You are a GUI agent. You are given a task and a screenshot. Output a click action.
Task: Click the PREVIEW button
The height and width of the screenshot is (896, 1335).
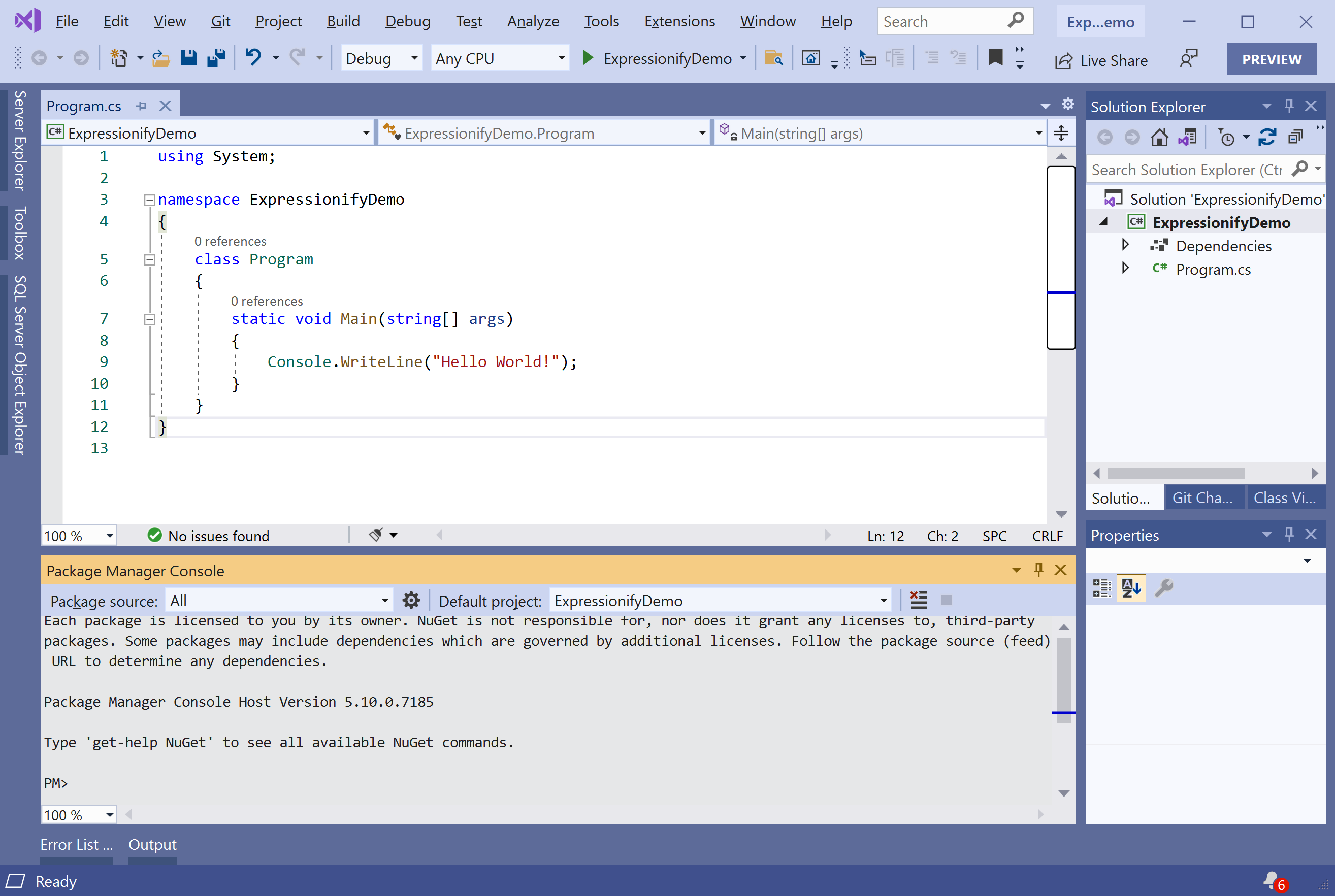click(1271, 59)
